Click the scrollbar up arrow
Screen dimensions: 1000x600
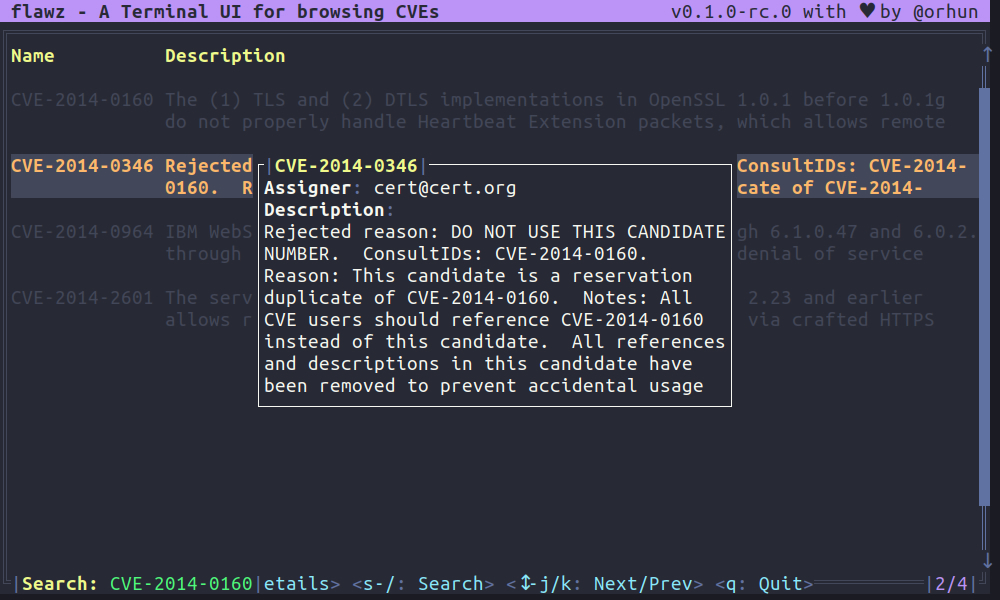click(x=987, y=54)
